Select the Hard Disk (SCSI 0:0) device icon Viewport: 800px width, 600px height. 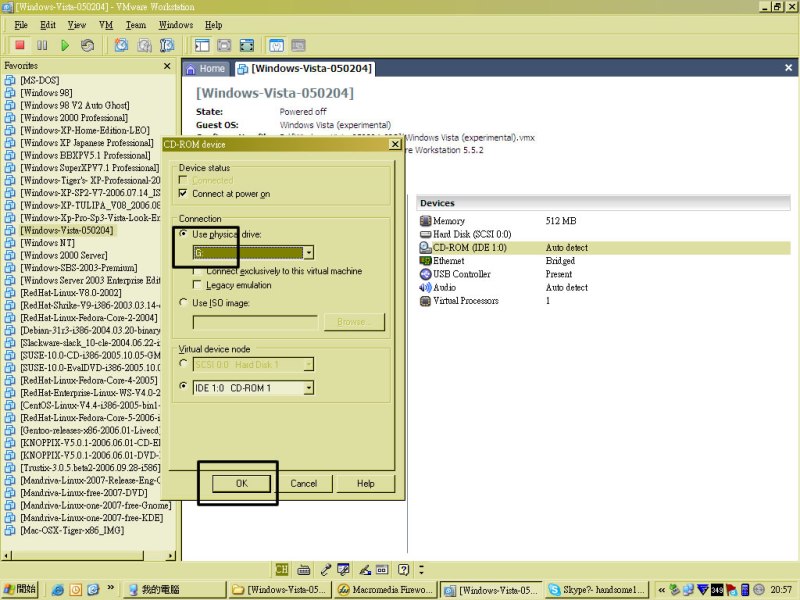pos(425,234)
